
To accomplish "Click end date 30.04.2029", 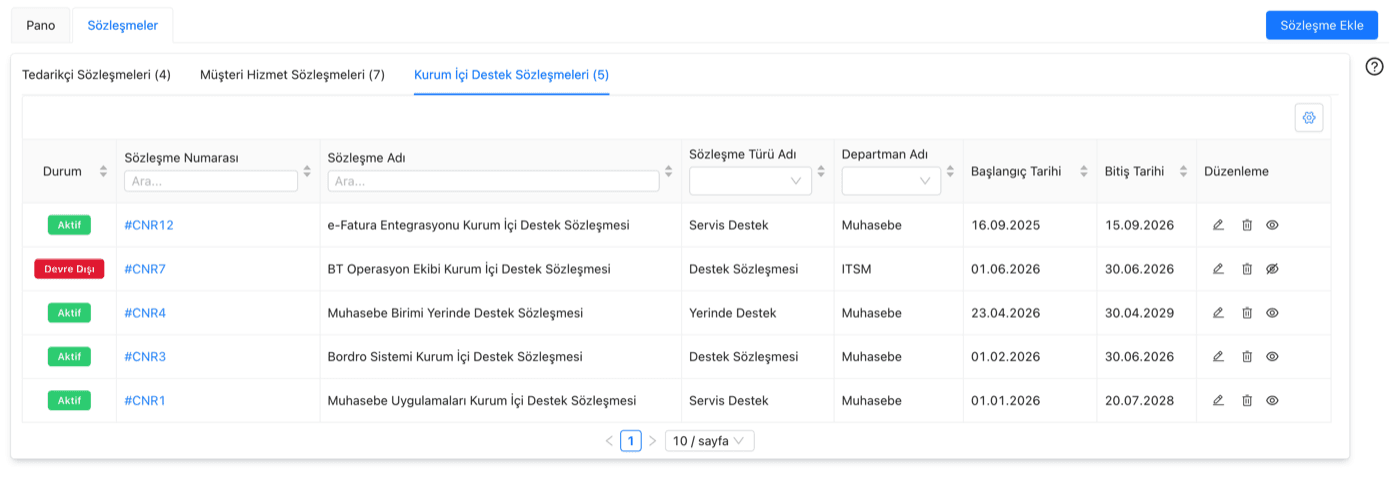I will click(x=1139, y=313).
